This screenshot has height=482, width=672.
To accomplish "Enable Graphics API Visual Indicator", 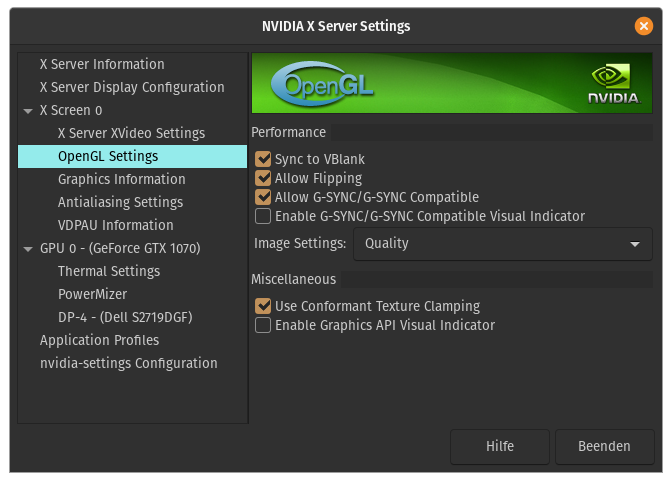I will pos(264,325).
